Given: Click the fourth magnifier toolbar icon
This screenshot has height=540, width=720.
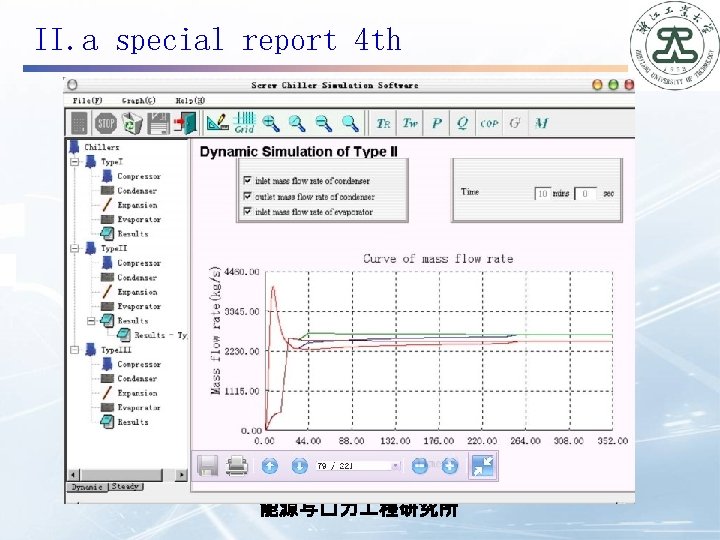Looking at the screenshot, I should pos(350,123).
